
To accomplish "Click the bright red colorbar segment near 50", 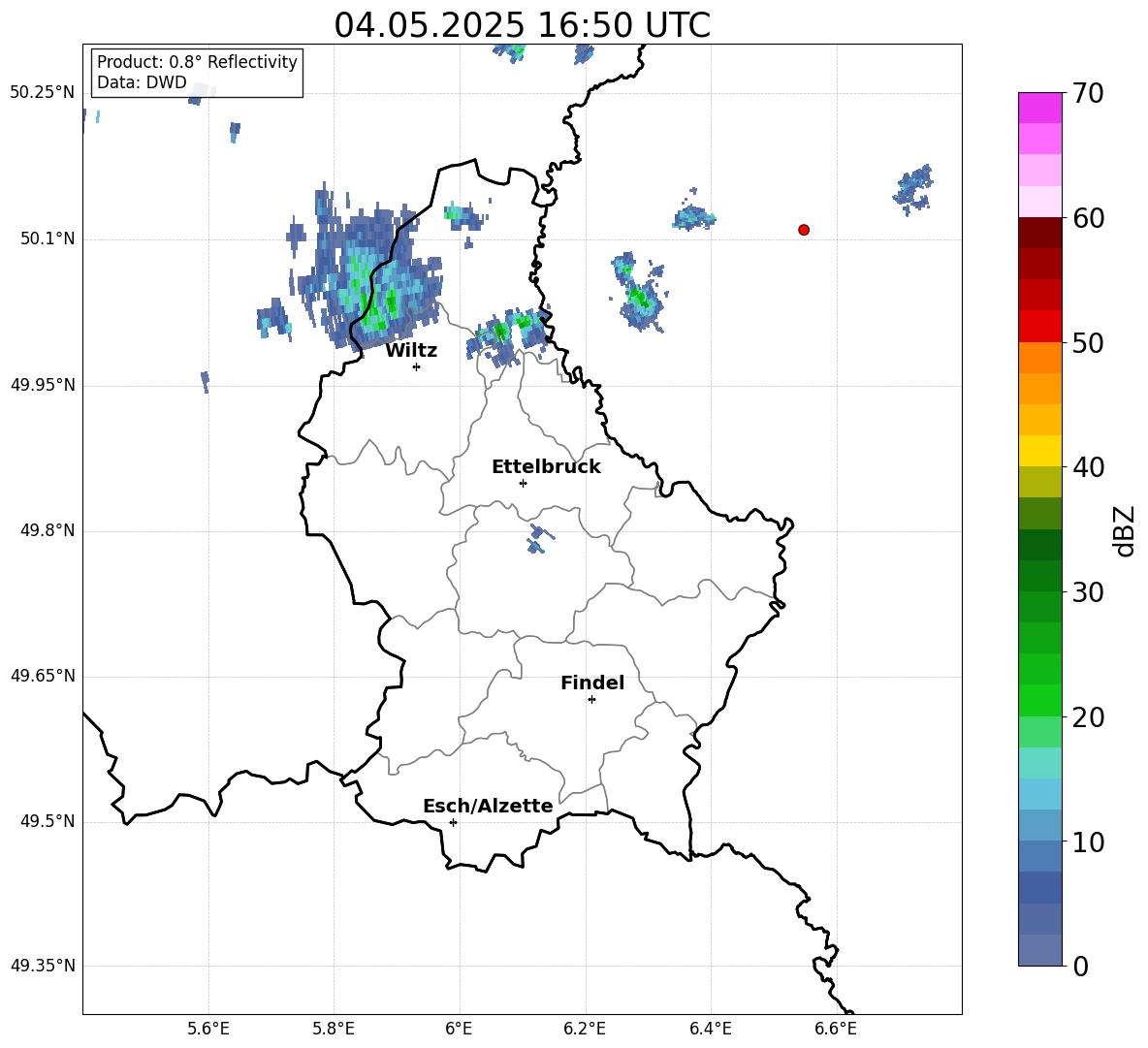I will coord(1039,327).
